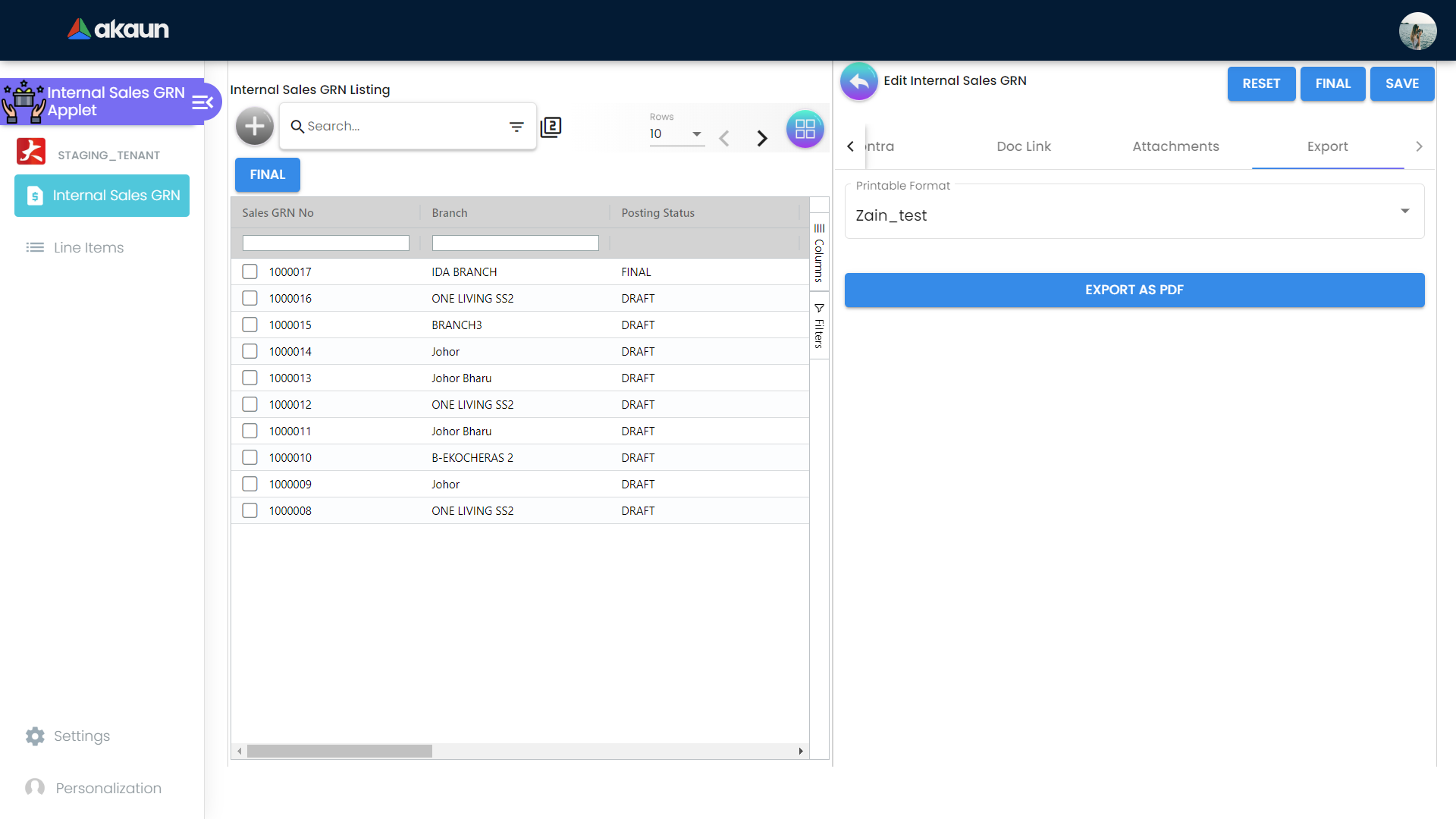Click the plus add-new GRN icon
The height and width of the screenshot is (819, 1456).
click(255, 127)
